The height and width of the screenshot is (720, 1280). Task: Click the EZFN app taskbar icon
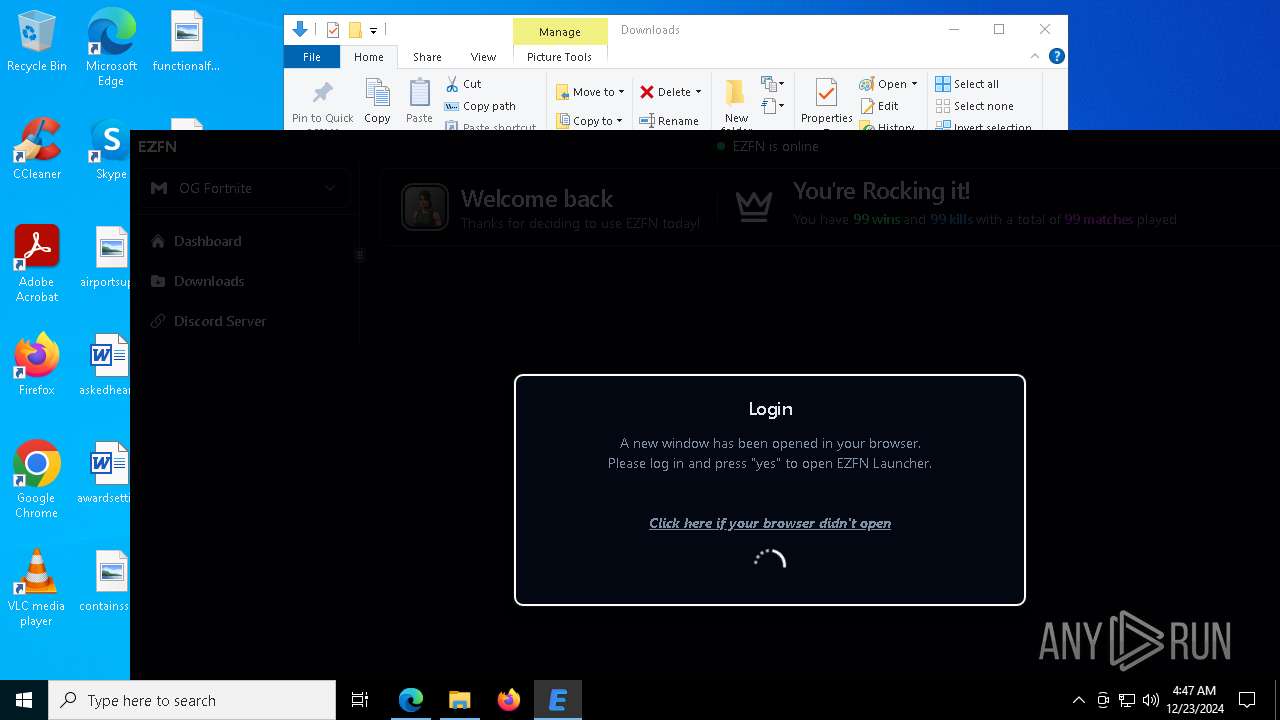(x=558, y=700)
